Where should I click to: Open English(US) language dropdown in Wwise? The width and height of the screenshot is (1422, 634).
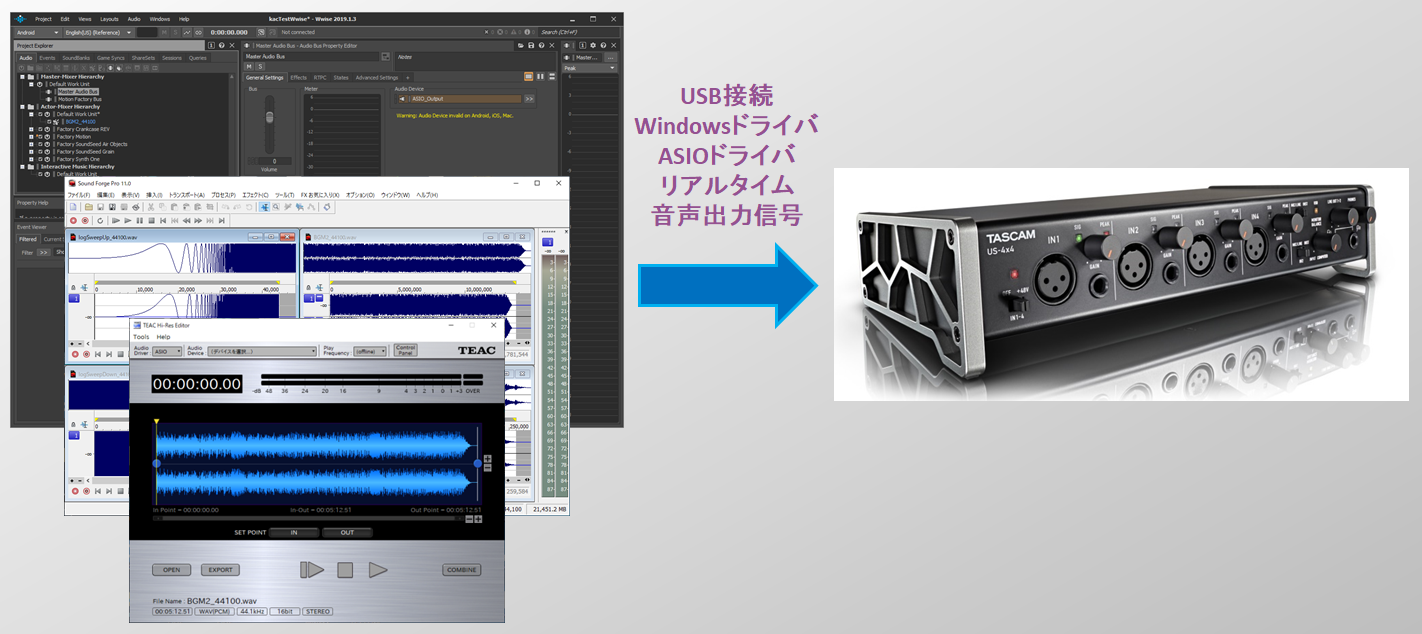pyautogui.click(x=98, y=32)
